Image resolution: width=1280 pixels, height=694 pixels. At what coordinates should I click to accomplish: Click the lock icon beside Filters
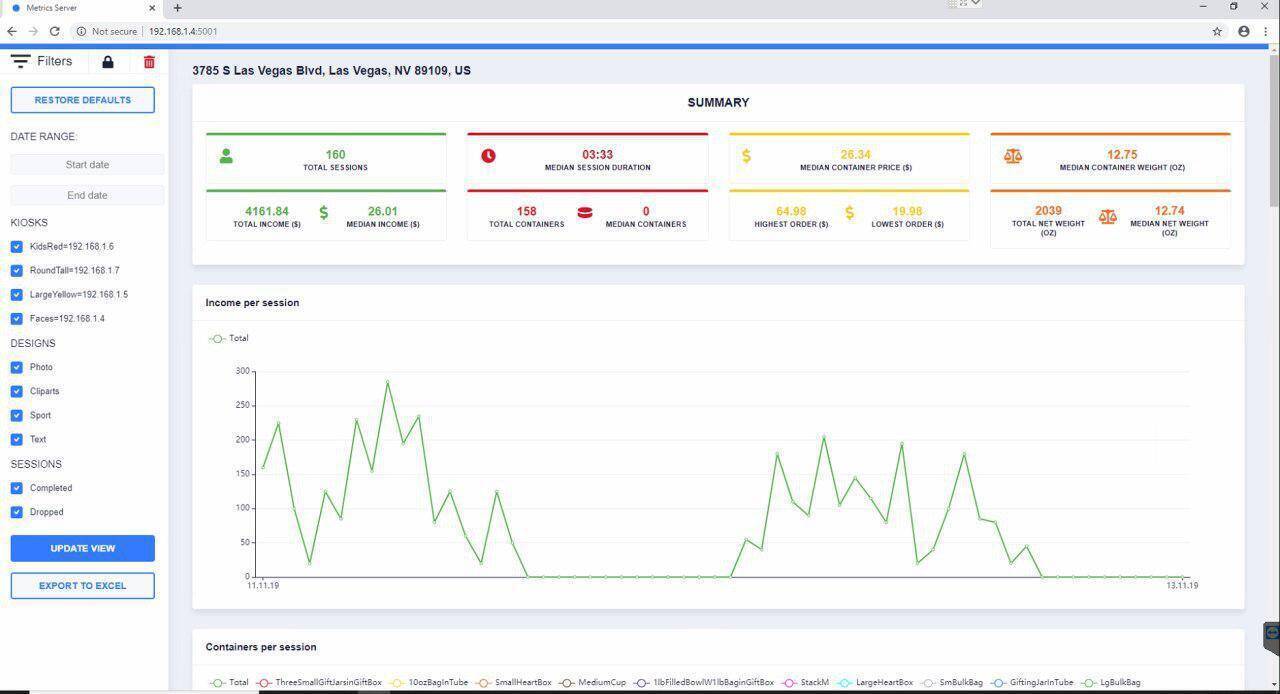click(108, 62)
